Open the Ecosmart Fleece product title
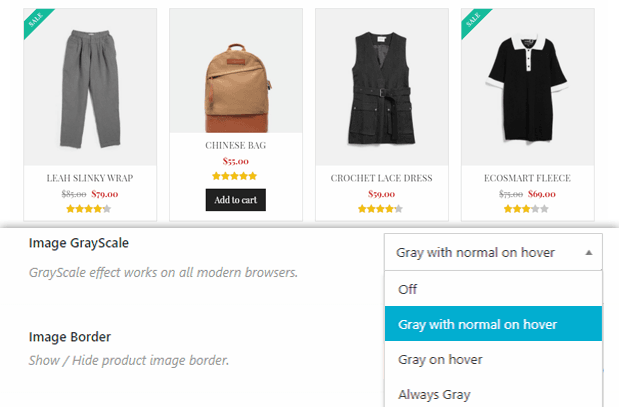 [527, 178]
